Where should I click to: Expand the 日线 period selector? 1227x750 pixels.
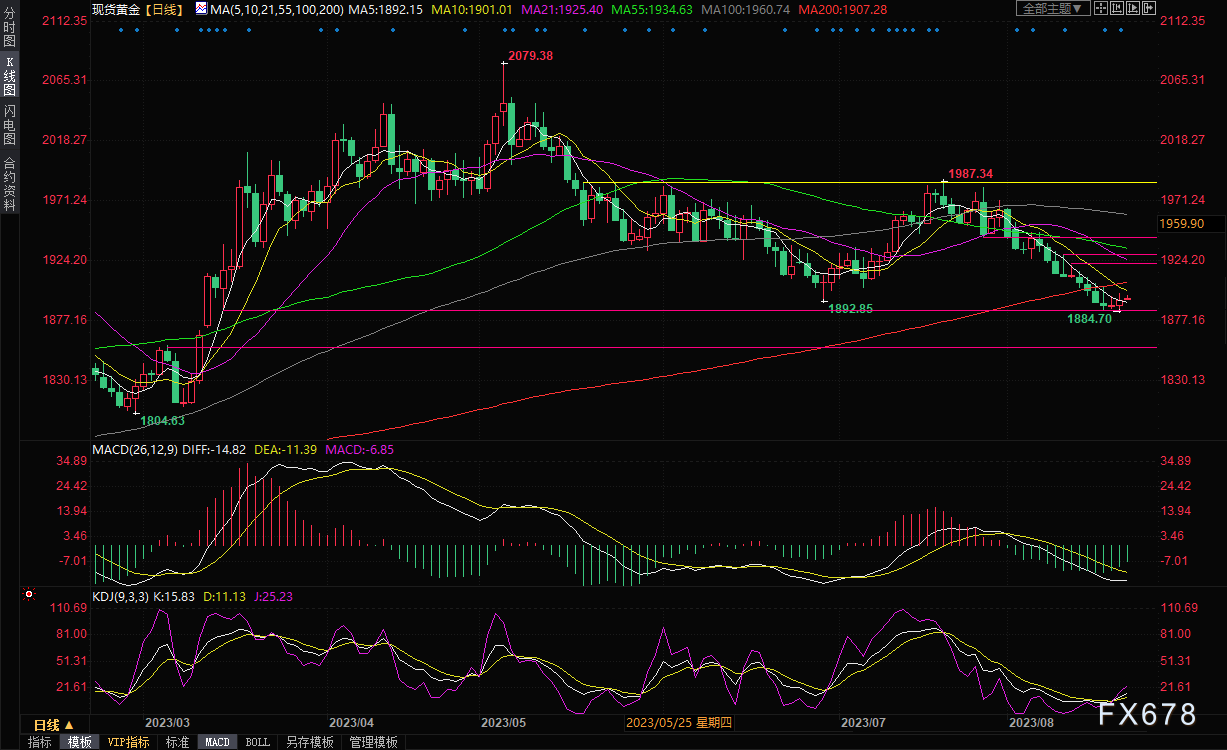point(54,724)
